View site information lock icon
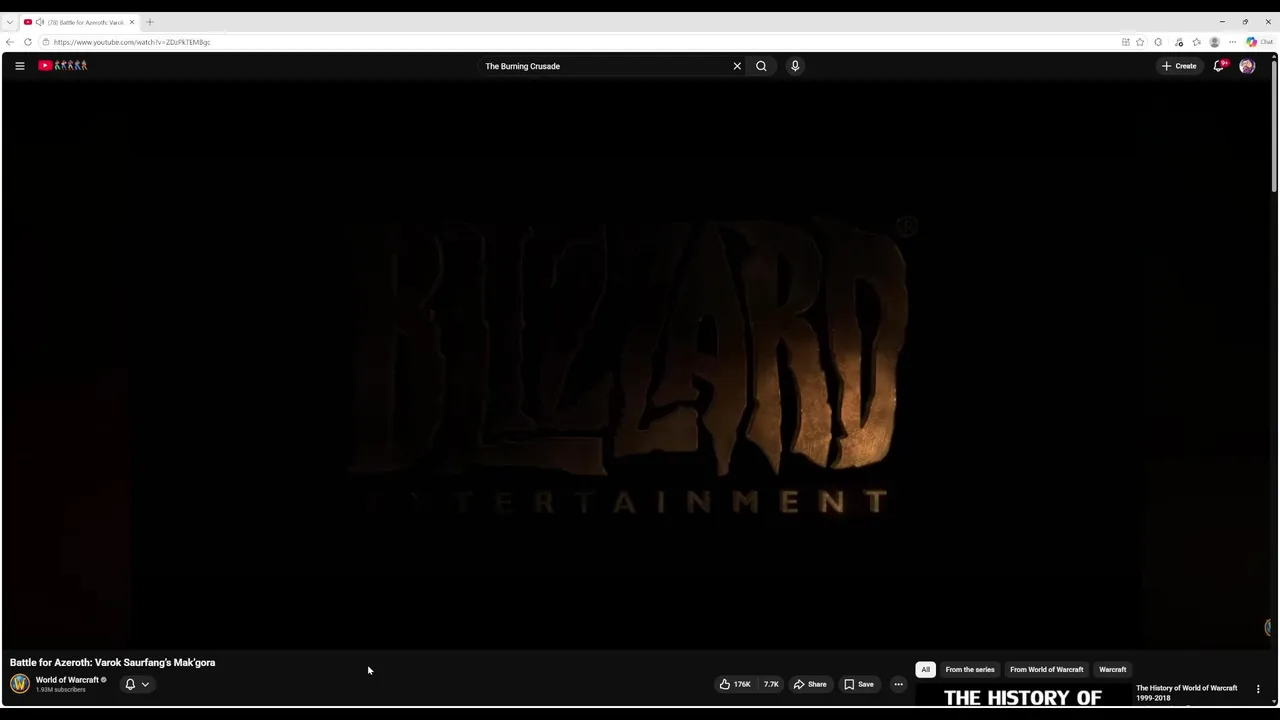 tap(45, 42)
